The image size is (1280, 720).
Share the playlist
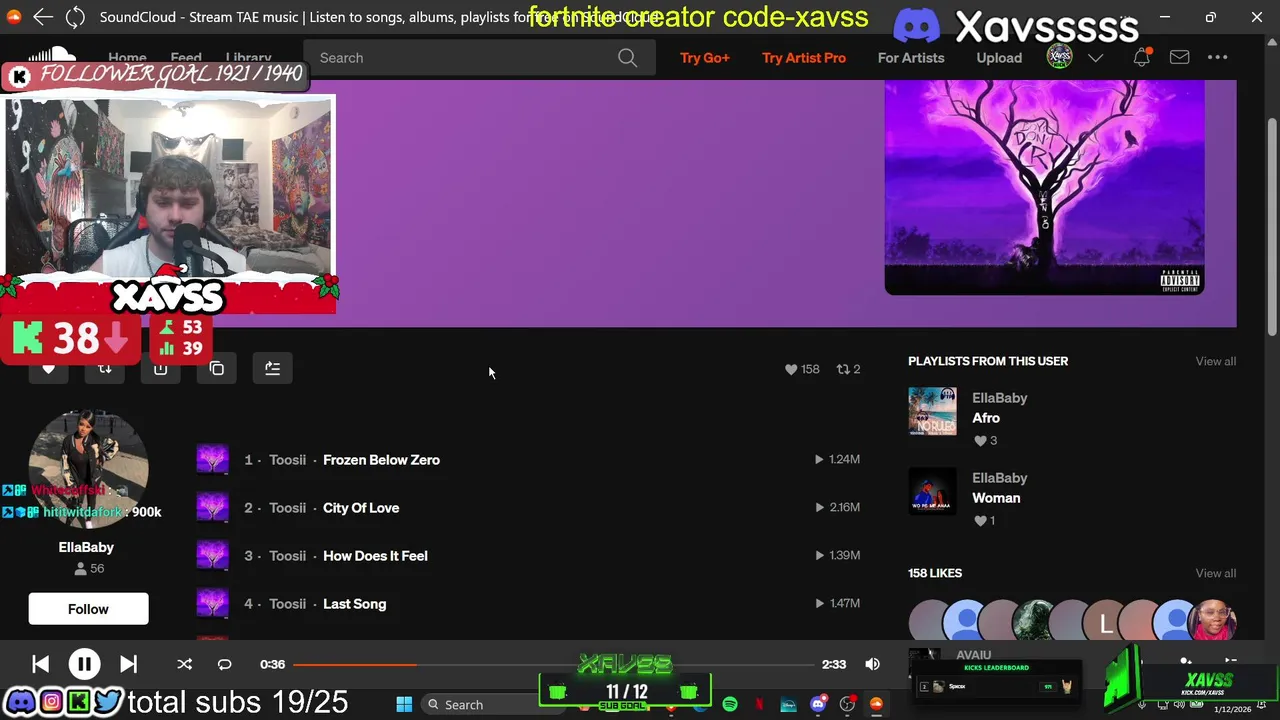click(x=161, y=369)
